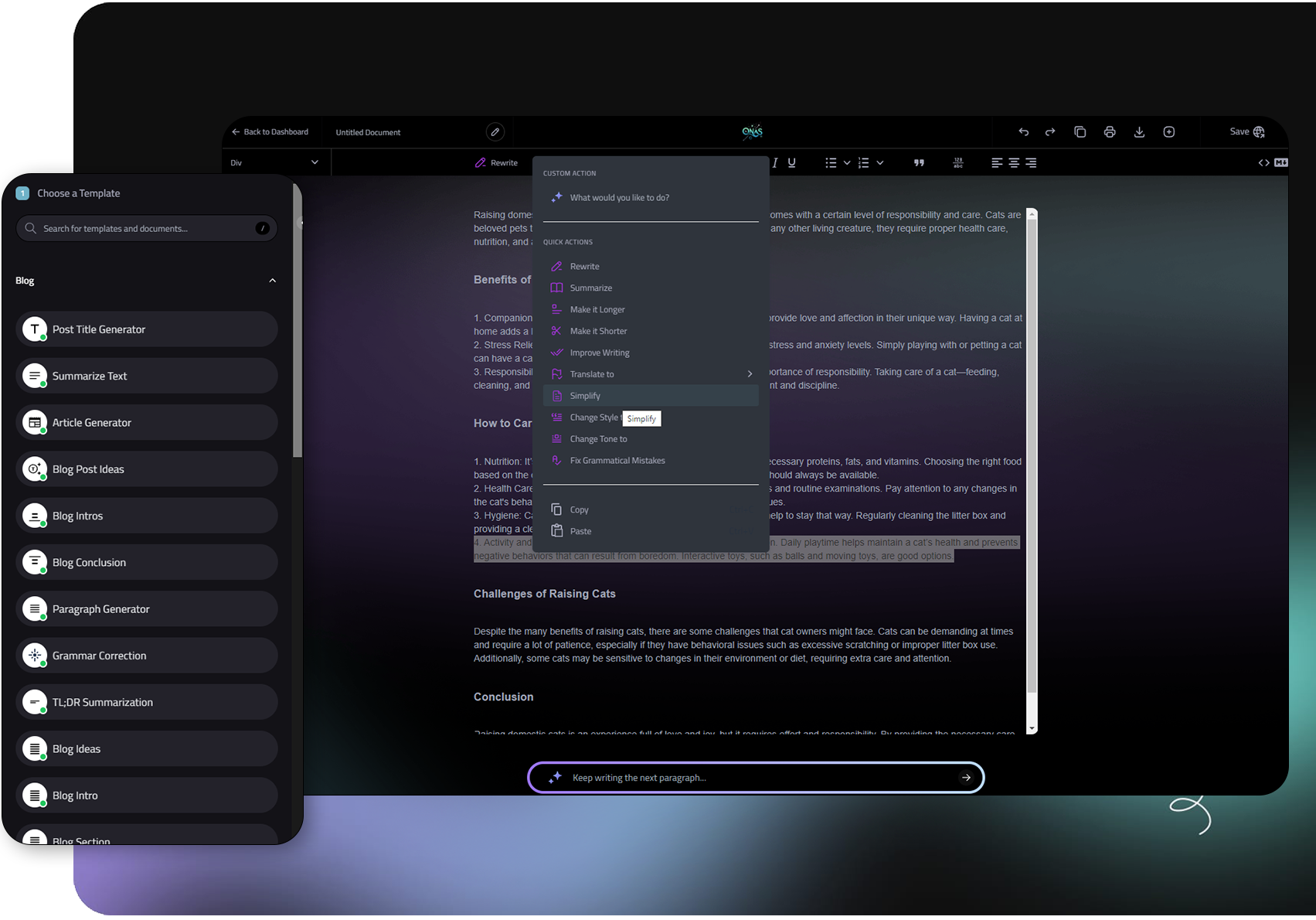Open the Change Style menu entry
This screenshot has width=1316, height=920.
point(651,417)
